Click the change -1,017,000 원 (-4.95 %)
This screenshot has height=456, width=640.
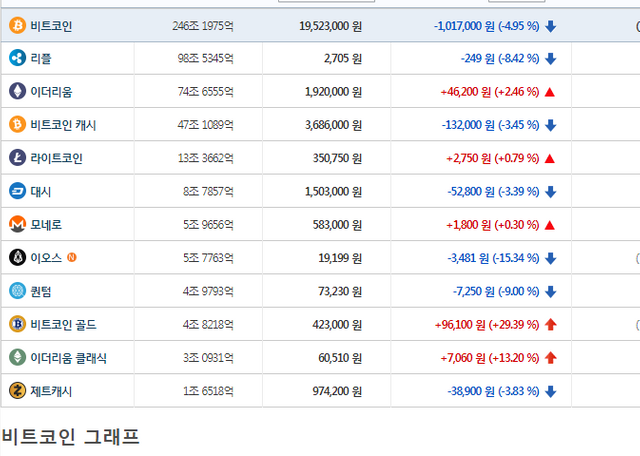pos(487,26)
